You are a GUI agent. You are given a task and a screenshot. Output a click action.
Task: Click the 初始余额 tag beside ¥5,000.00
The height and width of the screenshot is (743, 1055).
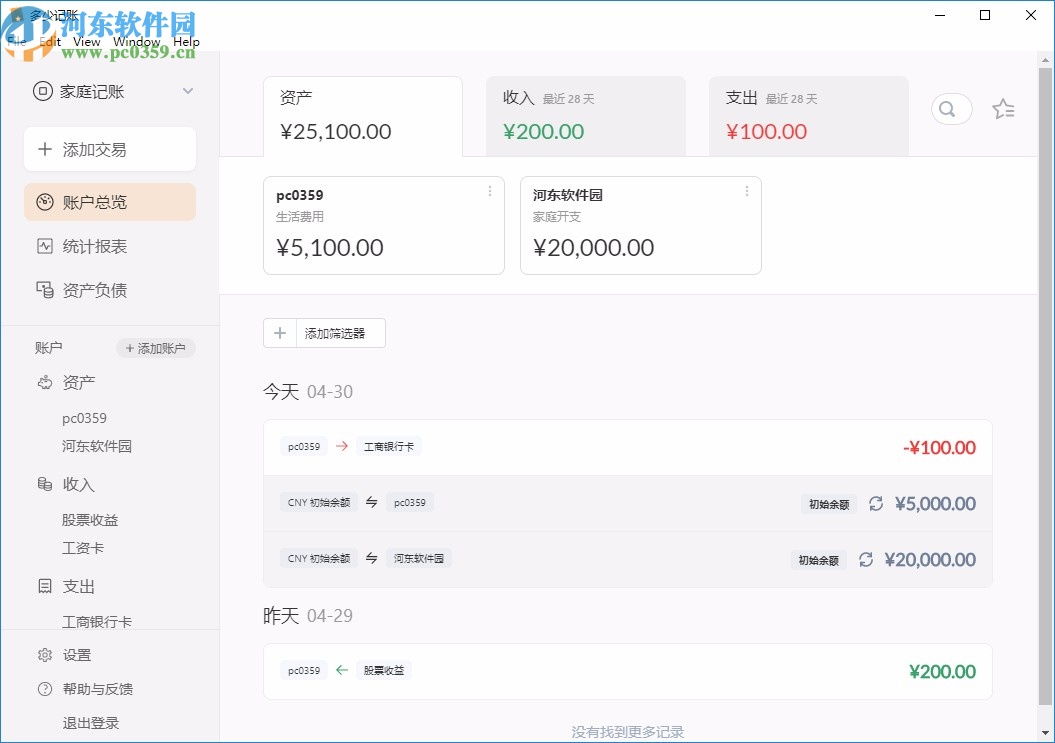(828, 504)
